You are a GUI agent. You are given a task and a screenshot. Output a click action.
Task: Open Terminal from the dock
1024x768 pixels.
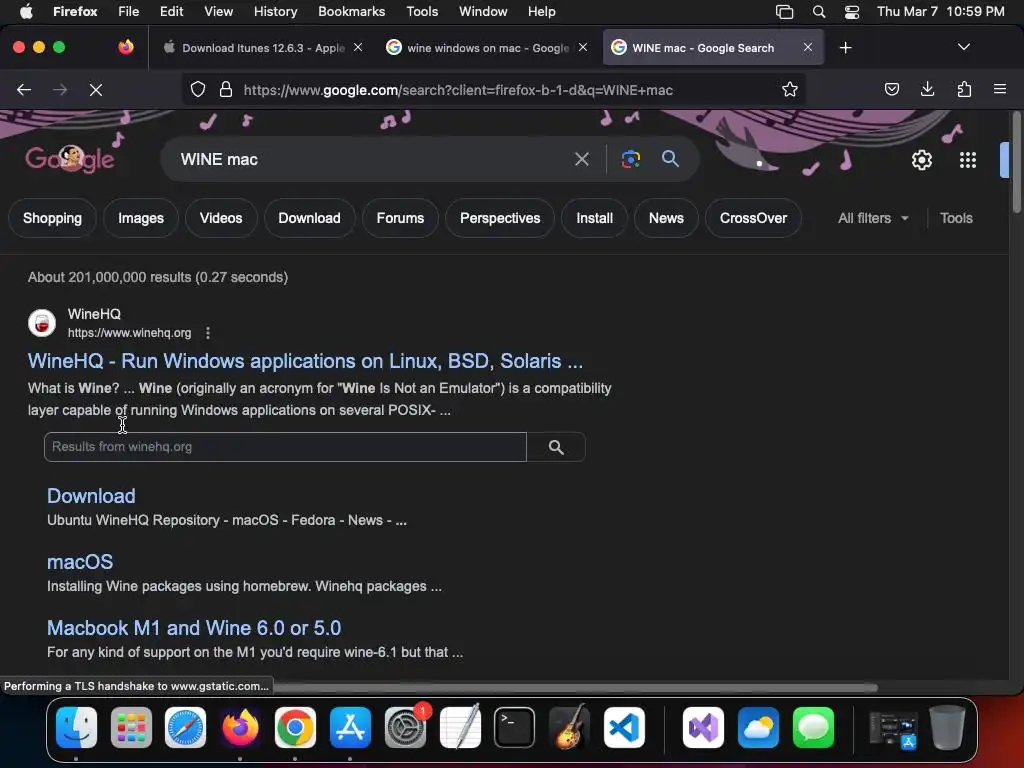[x=515, y=727]
